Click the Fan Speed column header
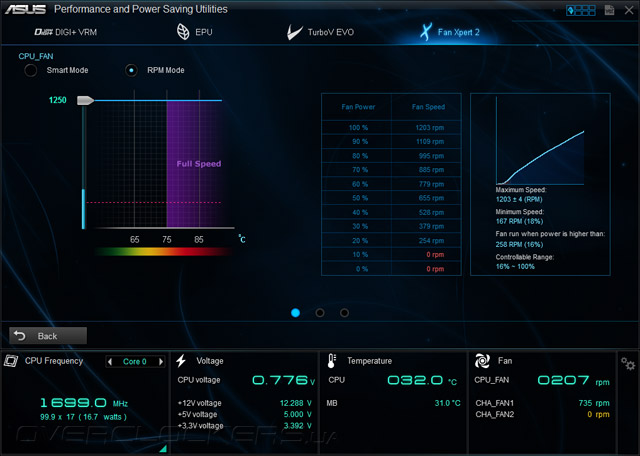The width and height of the screenshot is (640, 456). coord(428,107)
